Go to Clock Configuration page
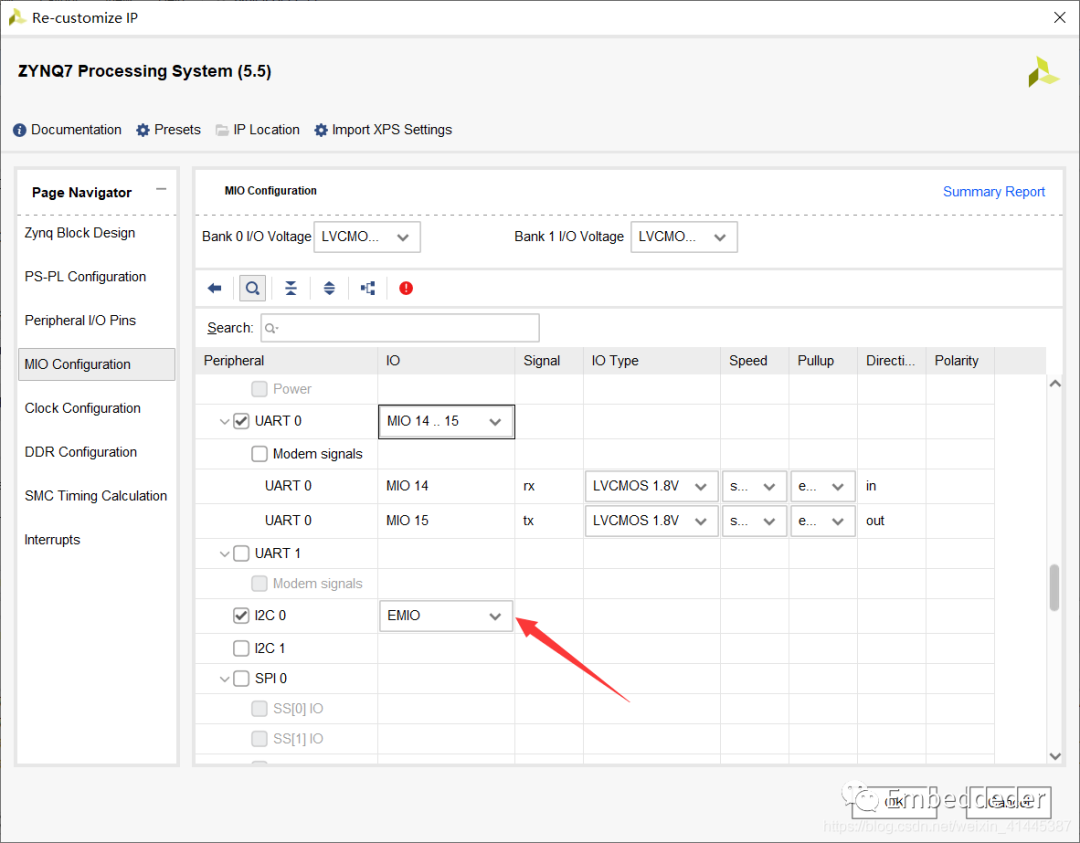1080x843 pixels. [83, 408]
